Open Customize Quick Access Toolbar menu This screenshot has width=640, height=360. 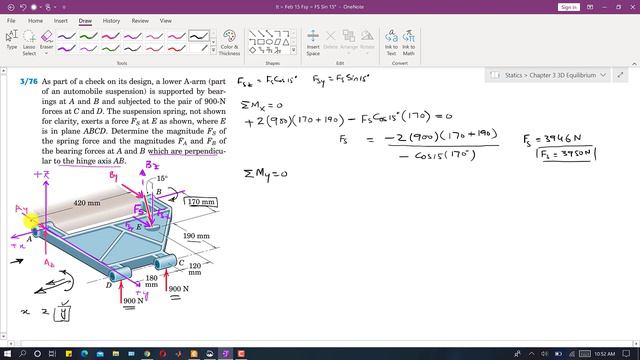tap(64, 7)
